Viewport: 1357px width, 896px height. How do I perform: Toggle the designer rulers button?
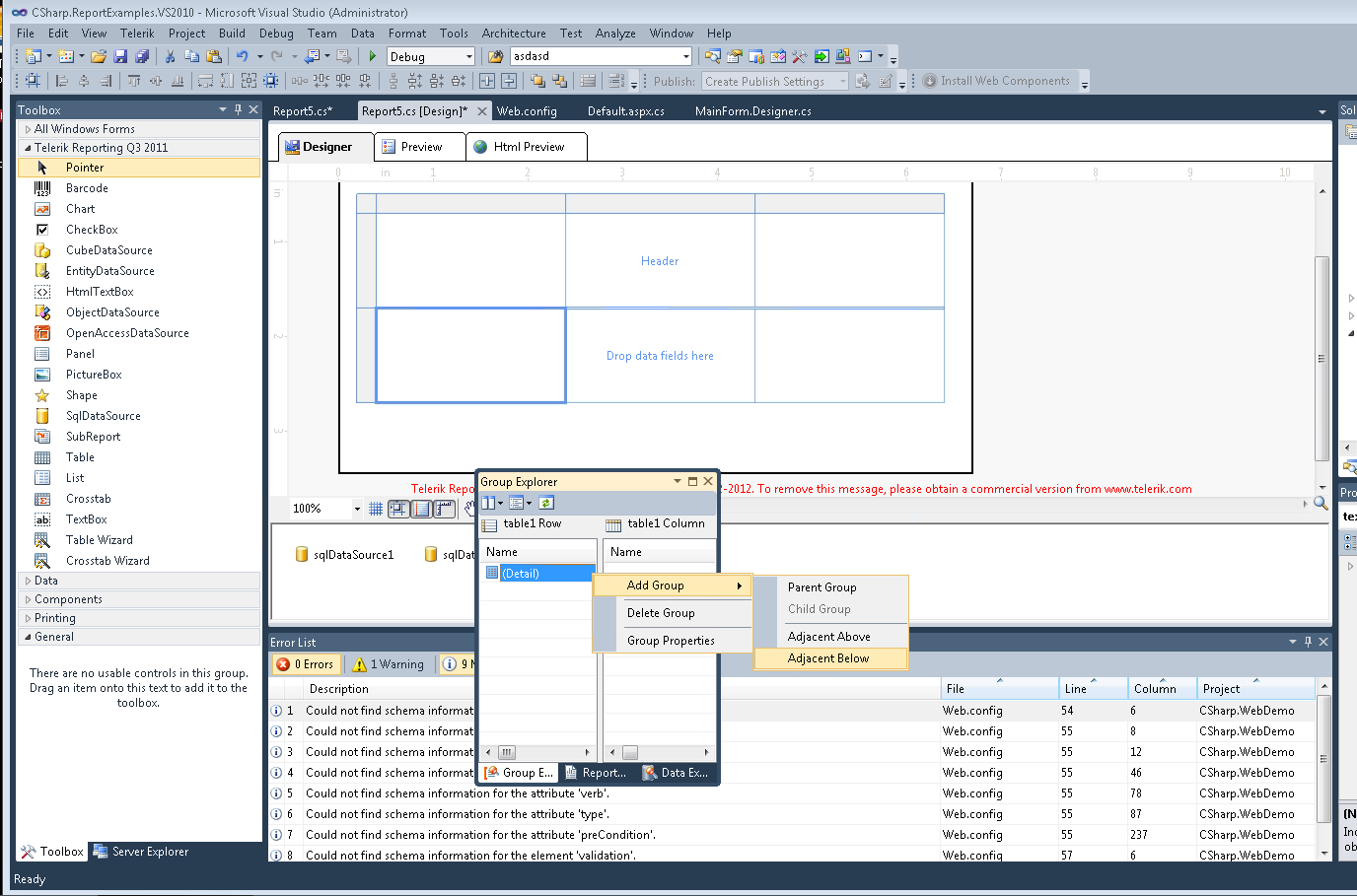pyautogui.click(x=444, y=509)
